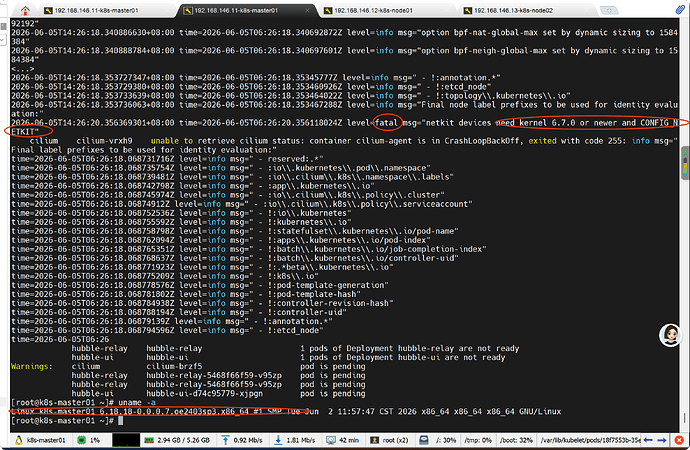Click the word 'fatal' in log
The height and width of the screenshot is (450, 690).
click(x=386, y=123)
